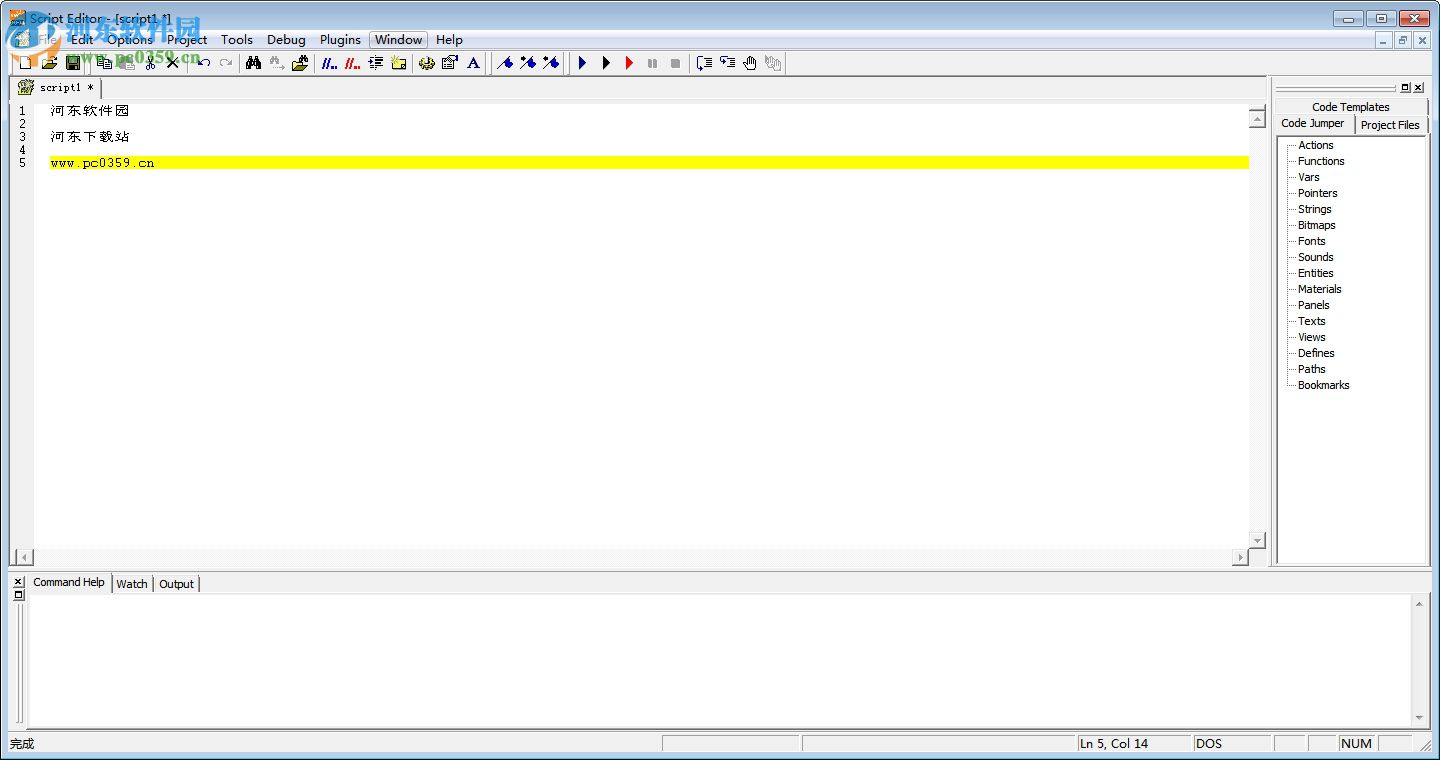Close the Code Jumper side panel
The image size is (1440, 760).
[x=1418, y=88]
